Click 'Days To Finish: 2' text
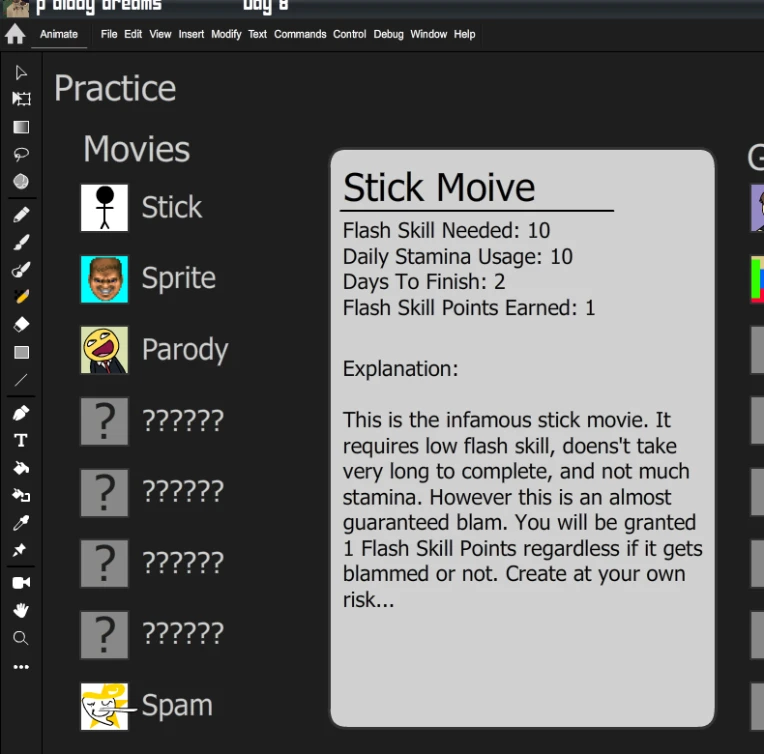Viewport: 764px width, 754px height. (x=424, y=282)
